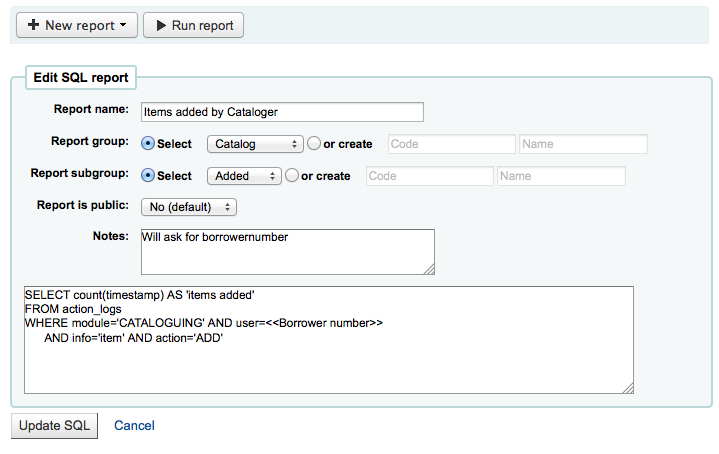Open the New report dropdown button

click(75, 25)
